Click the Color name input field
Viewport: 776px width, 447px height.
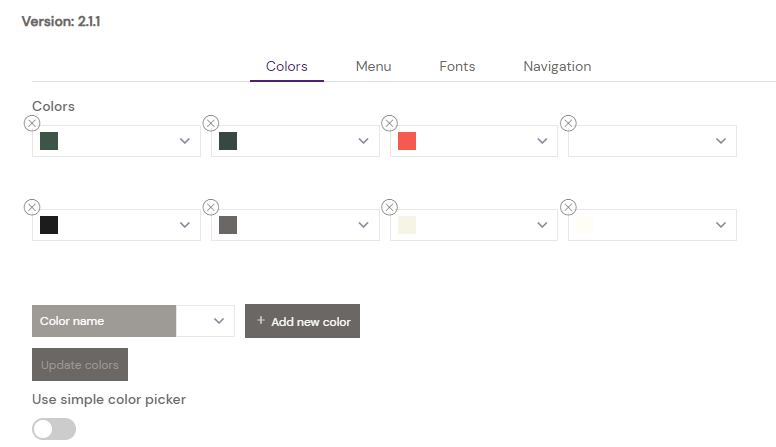pos(104,321)
